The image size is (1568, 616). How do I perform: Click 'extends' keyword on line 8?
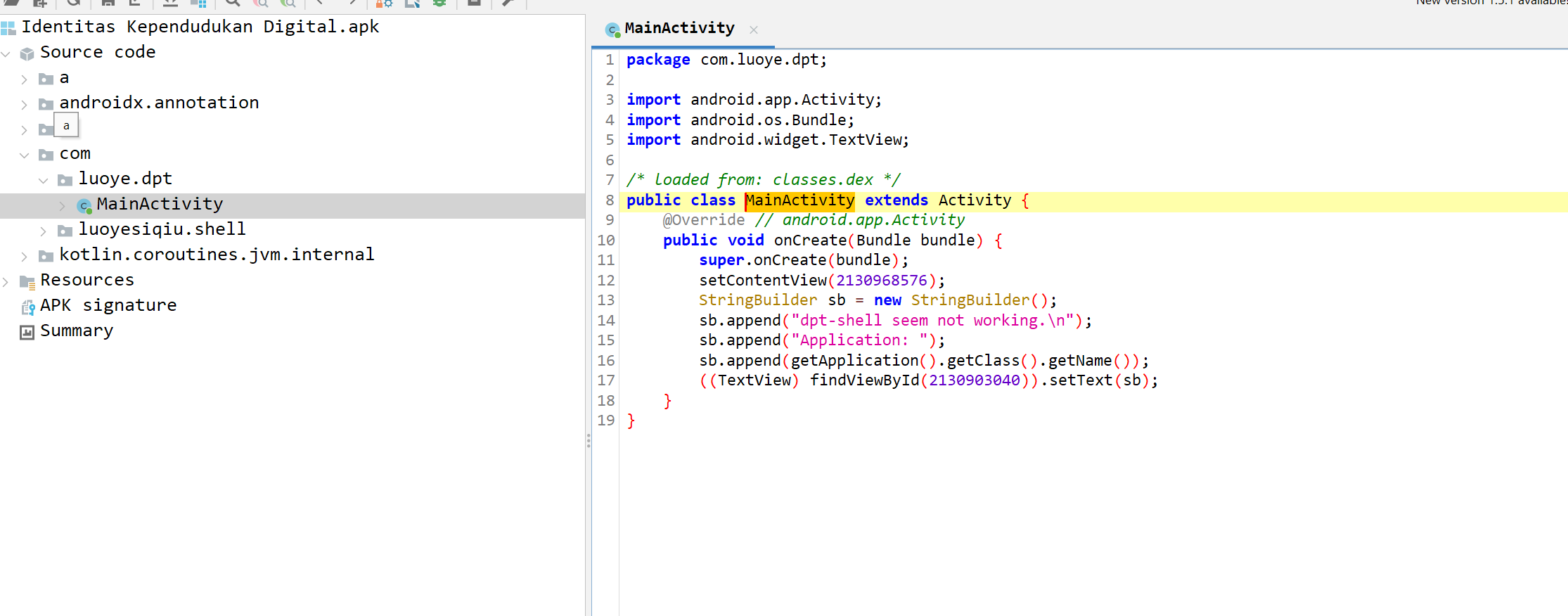tap(896, 200)
